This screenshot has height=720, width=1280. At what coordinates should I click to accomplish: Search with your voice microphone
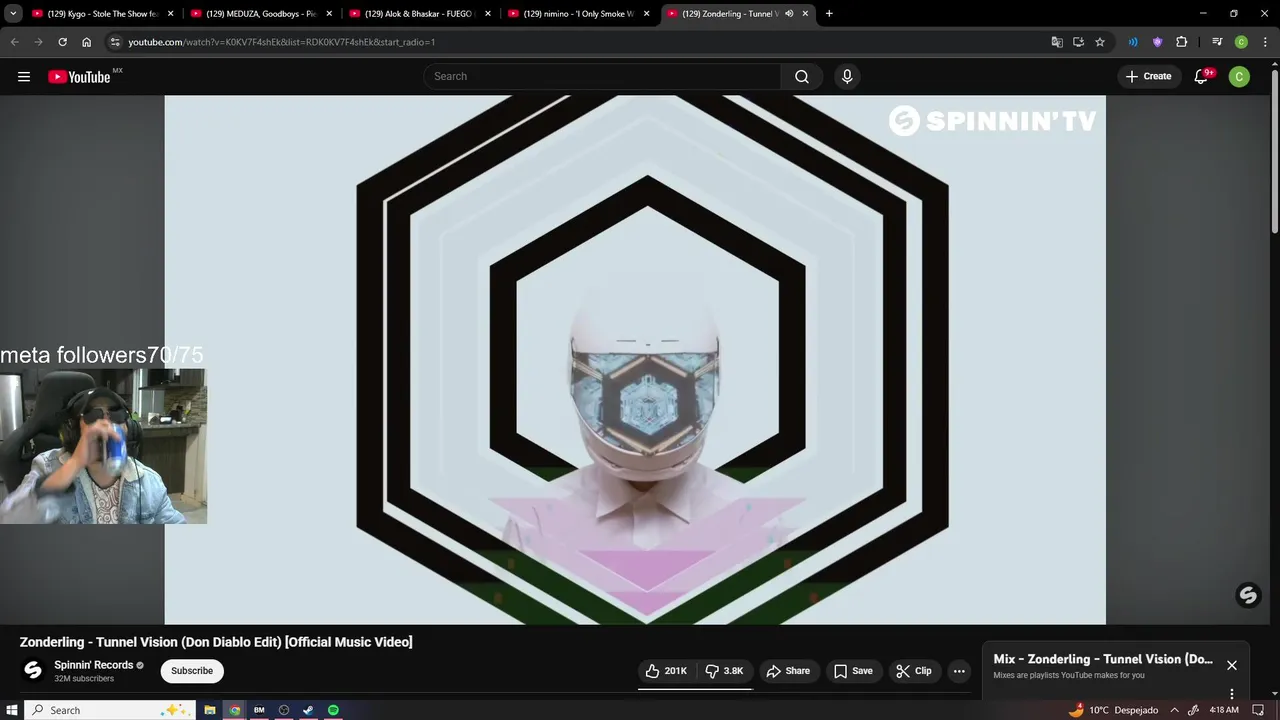tap(847, 77)
